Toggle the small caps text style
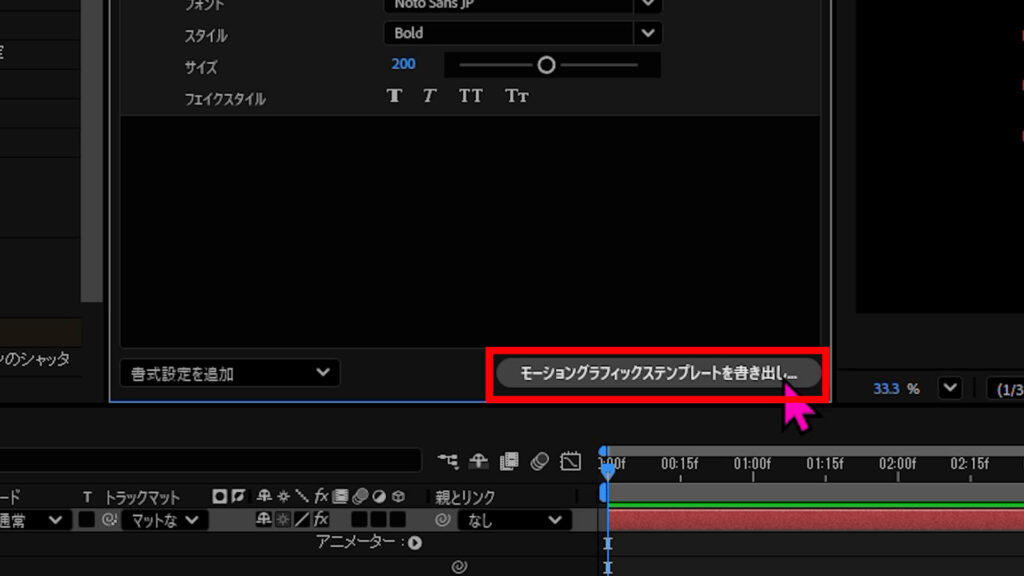Screen dimensions: 1024x576 [x=516, y=96]
